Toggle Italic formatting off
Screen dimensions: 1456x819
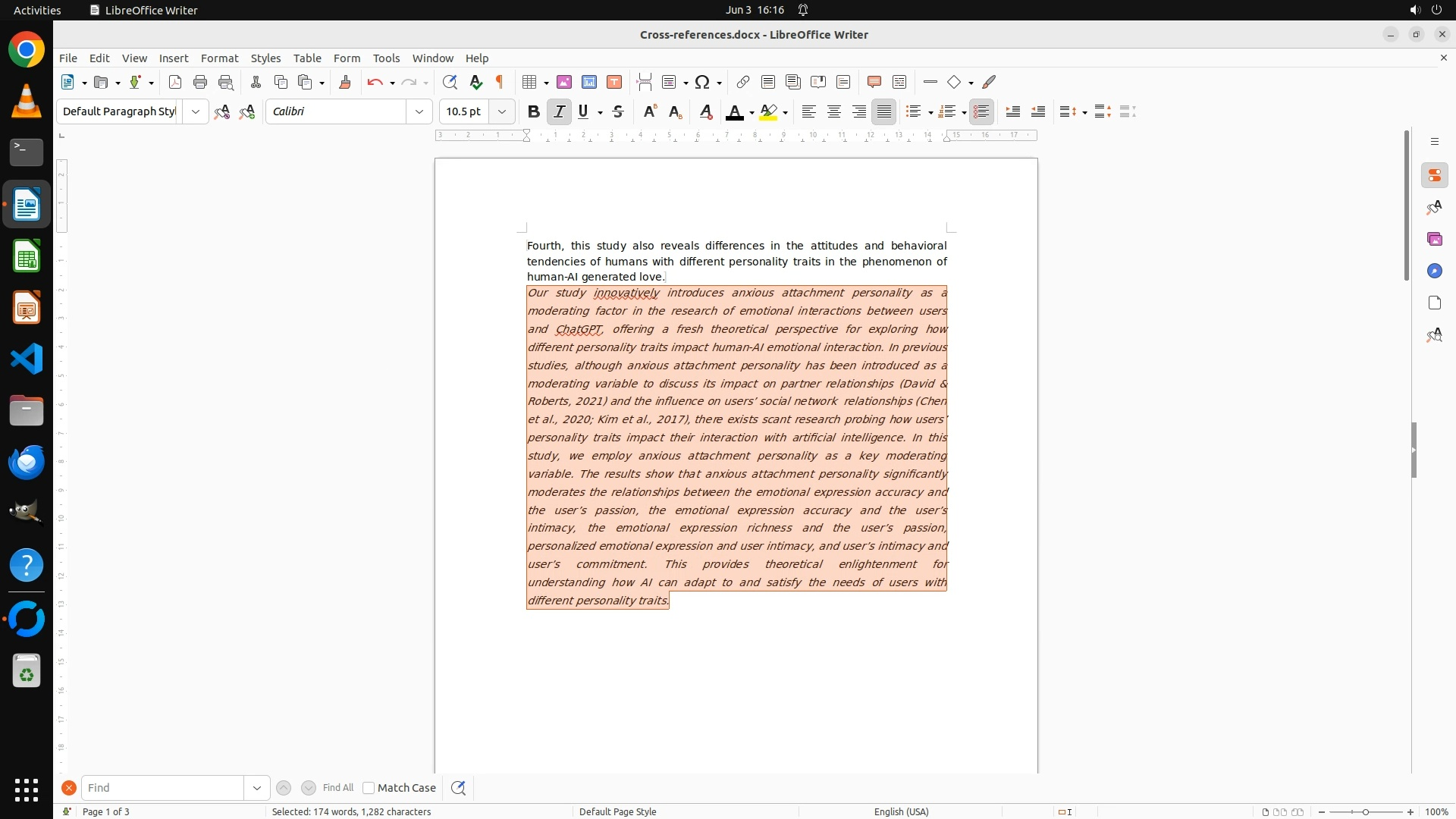pyautogui.click(x=559, y=111)
